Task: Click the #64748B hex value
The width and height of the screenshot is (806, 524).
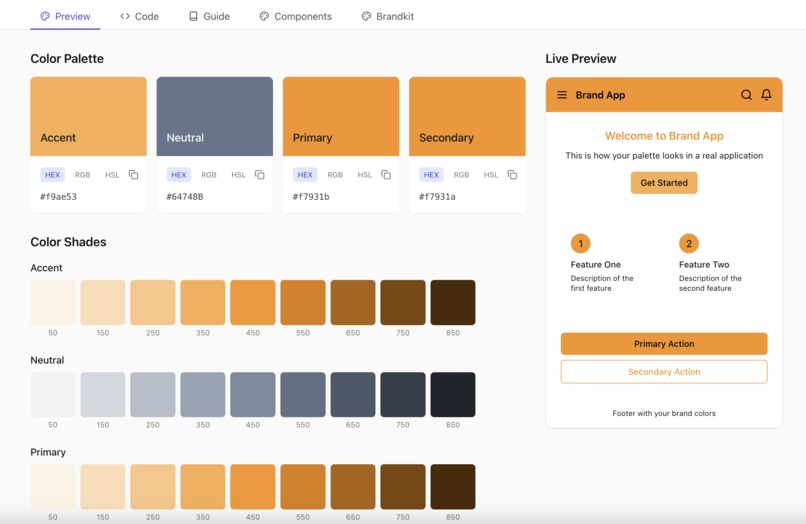Action: 185,196
